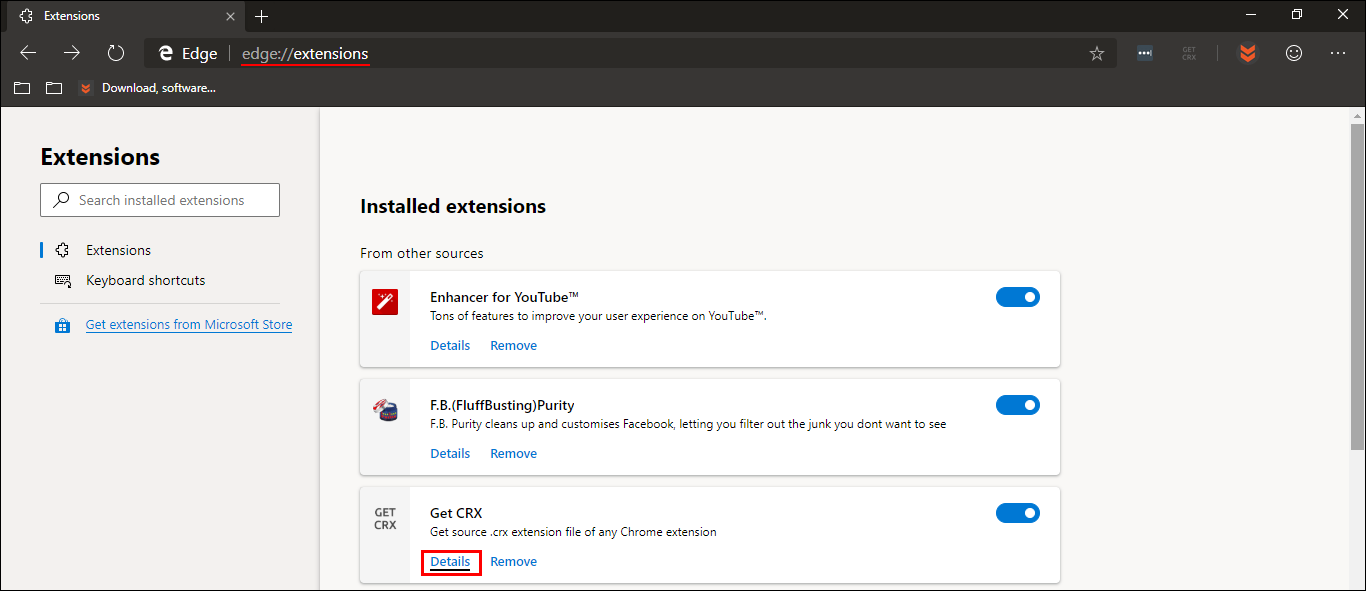Open Details for Enhancer for YouTube

point(450,345)
